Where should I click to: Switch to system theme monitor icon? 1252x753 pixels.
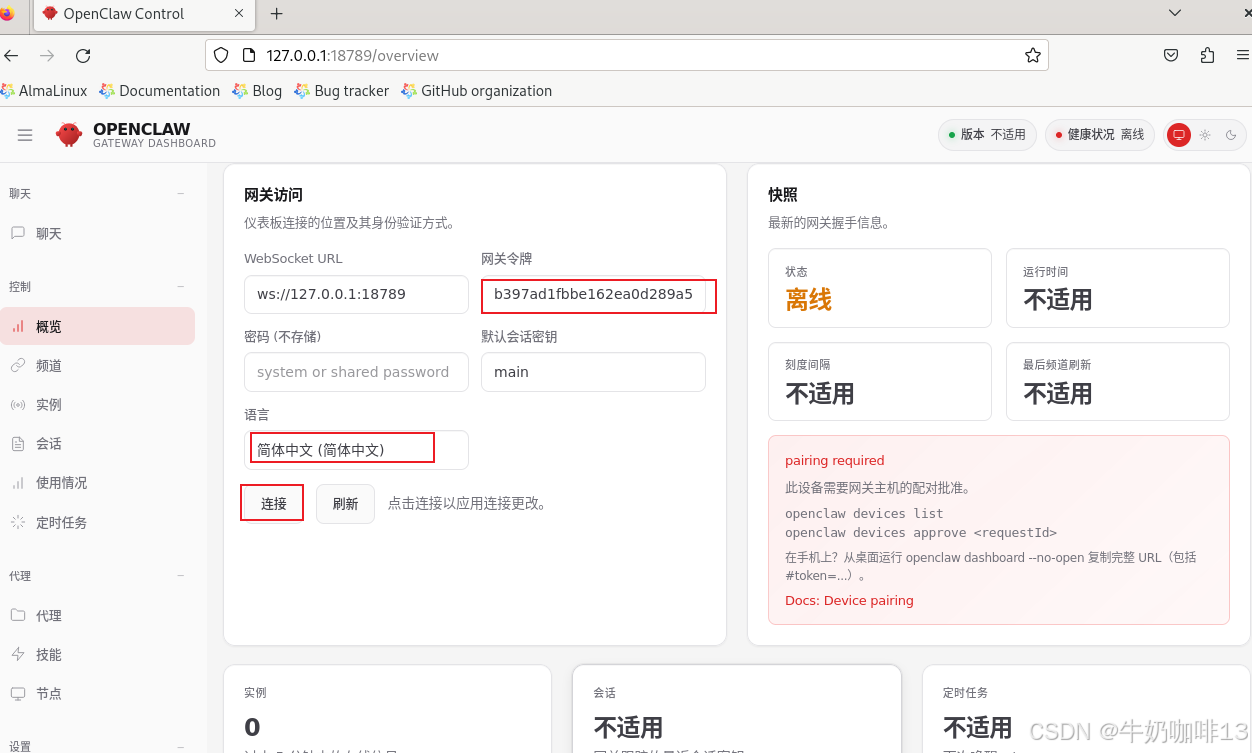(x=1179, y=135)
